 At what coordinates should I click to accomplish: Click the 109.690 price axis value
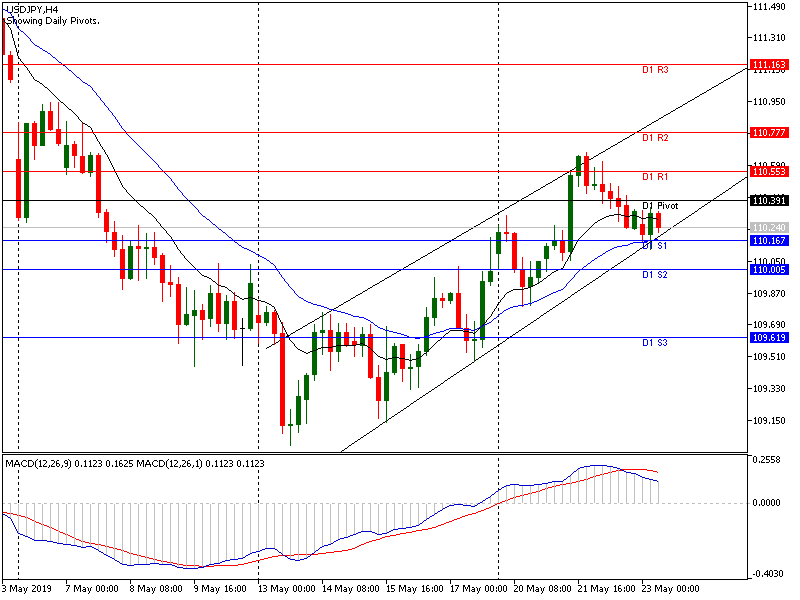point(769,324)
